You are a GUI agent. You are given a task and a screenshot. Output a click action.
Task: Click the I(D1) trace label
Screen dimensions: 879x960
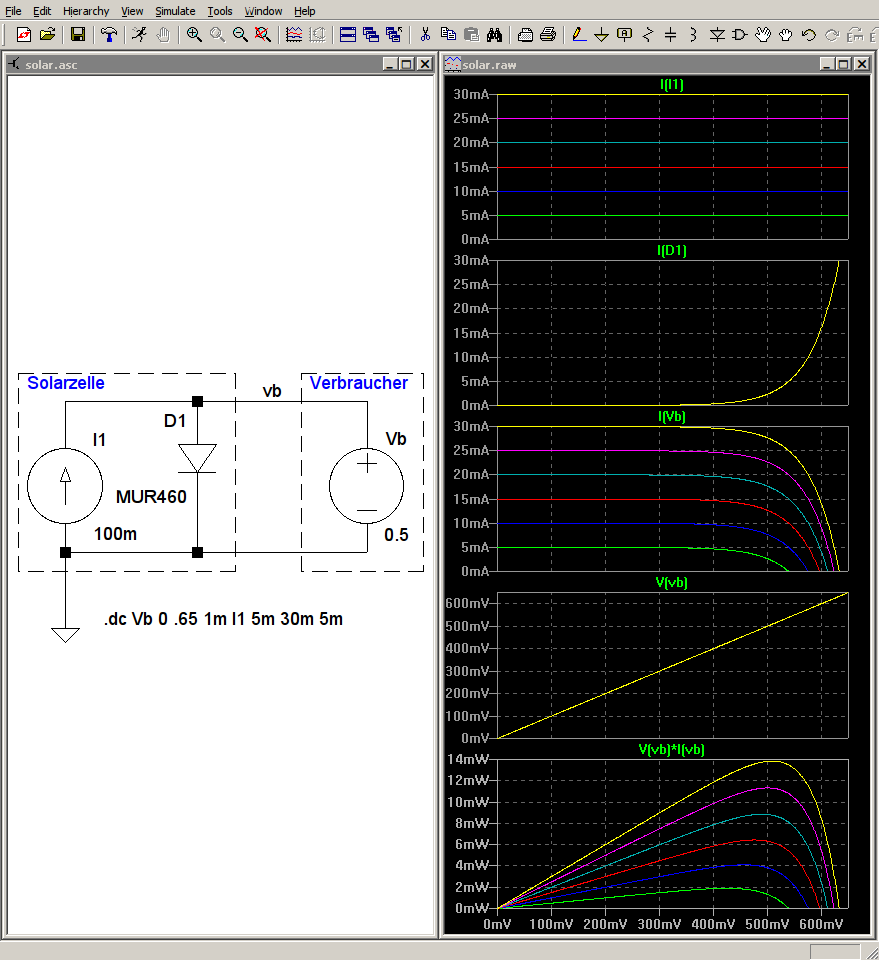(x=671, y=250)
